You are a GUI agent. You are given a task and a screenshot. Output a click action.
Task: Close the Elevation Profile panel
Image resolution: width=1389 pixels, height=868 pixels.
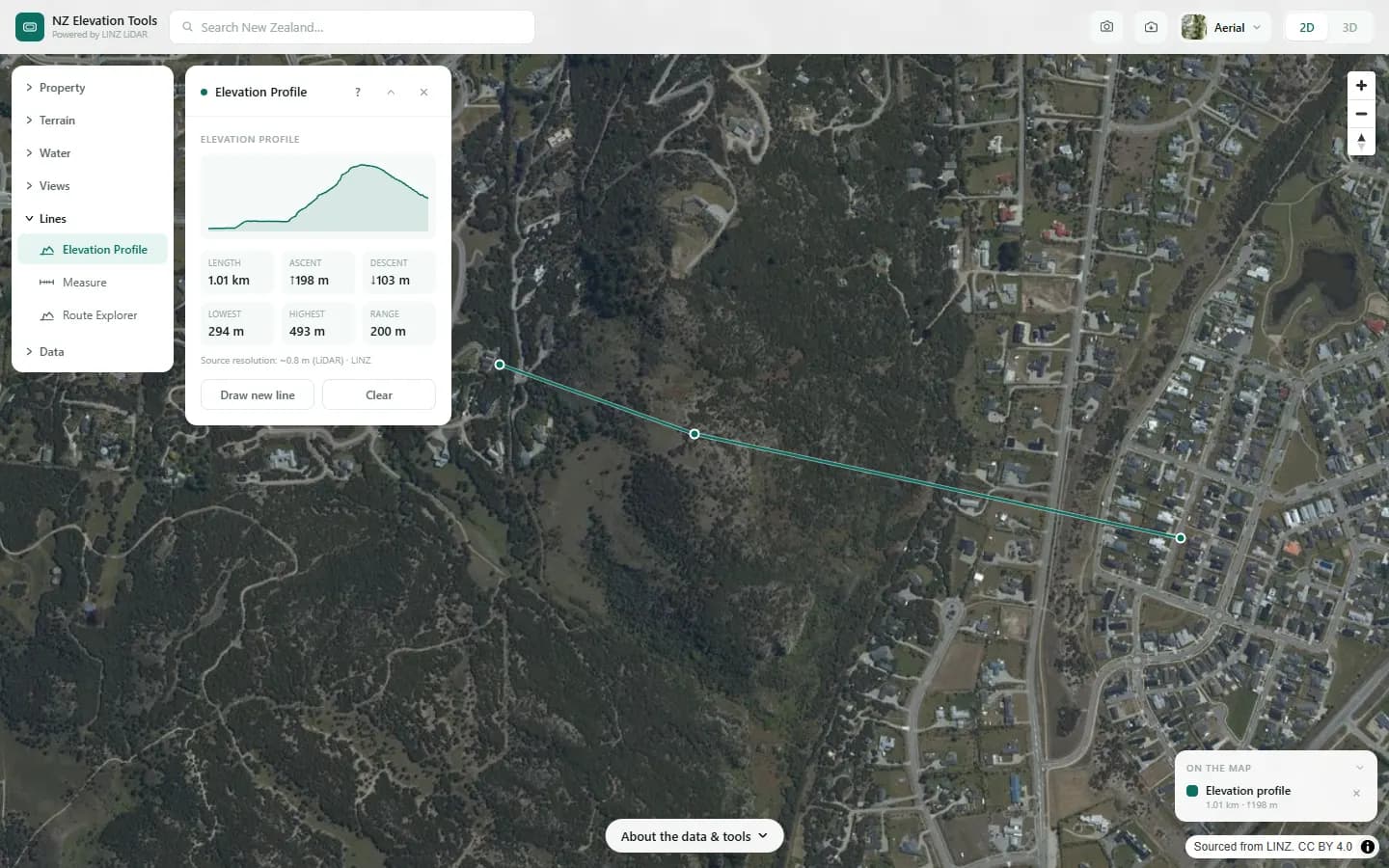coord(423,93)
